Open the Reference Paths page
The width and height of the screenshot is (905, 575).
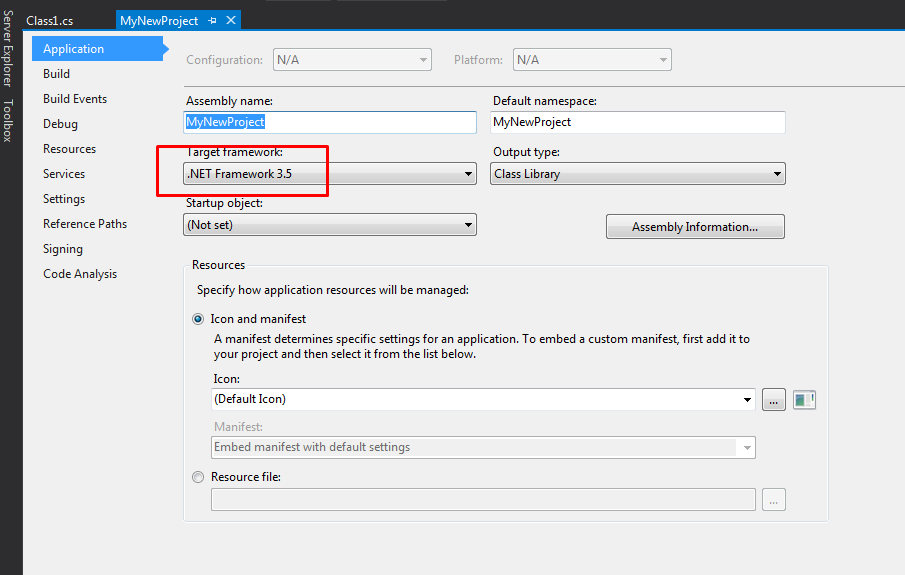[85, 224]
